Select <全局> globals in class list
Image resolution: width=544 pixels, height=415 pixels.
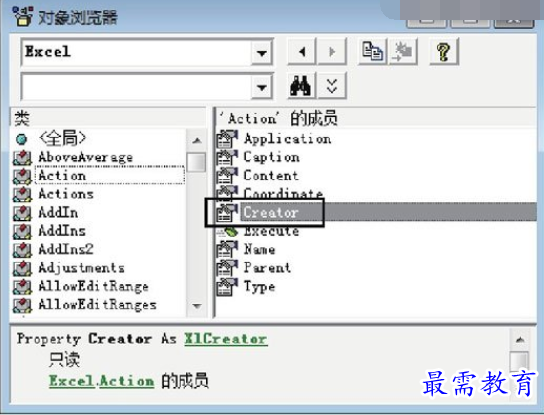click(62, 138)
